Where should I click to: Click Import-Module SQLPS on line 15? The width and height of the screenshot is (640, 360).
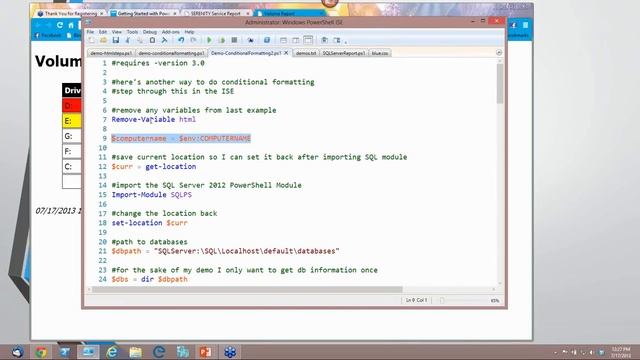coord(151,195)
